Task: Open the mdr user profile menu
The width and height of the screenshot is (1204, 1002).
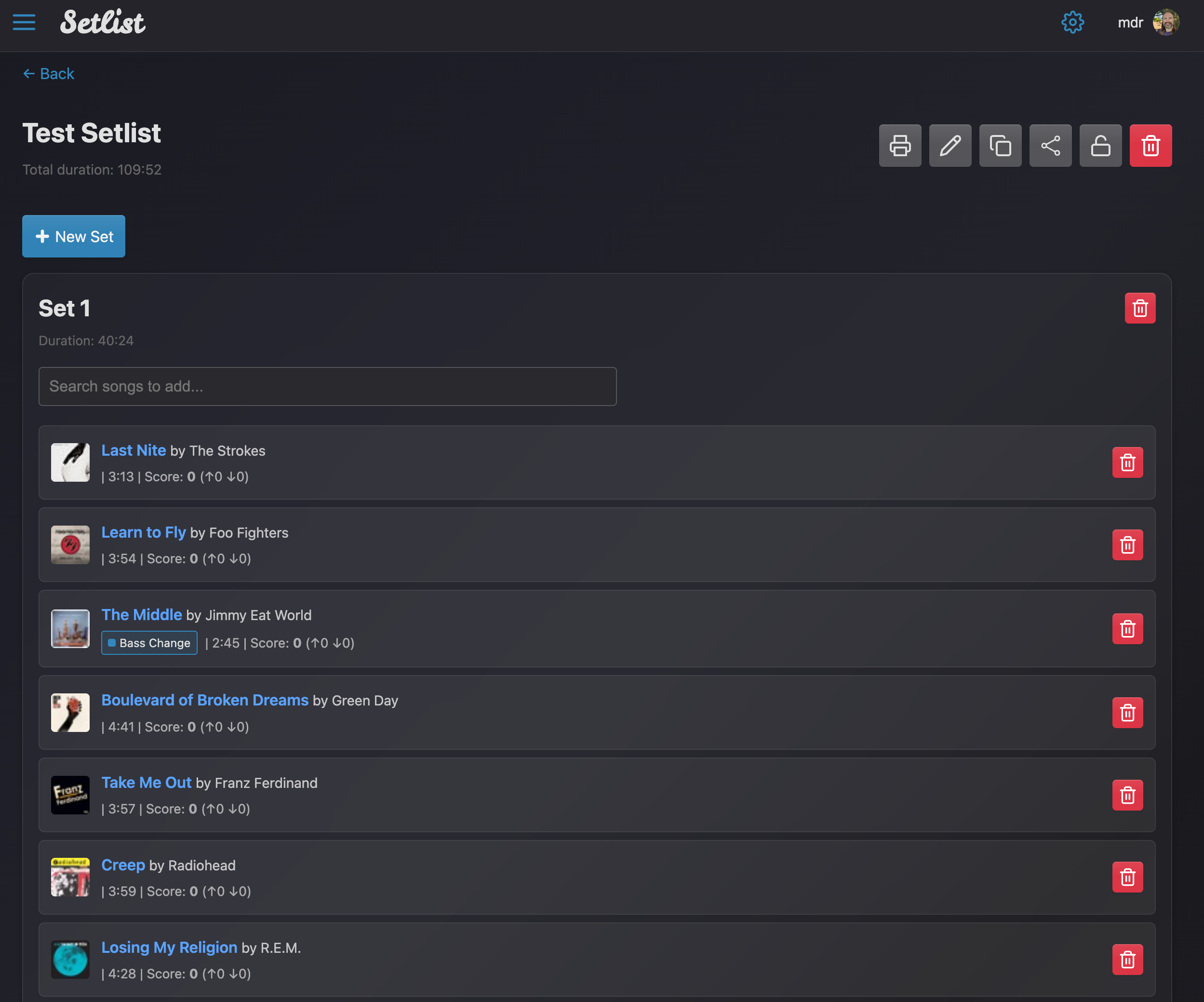Action: (1148, 23)
